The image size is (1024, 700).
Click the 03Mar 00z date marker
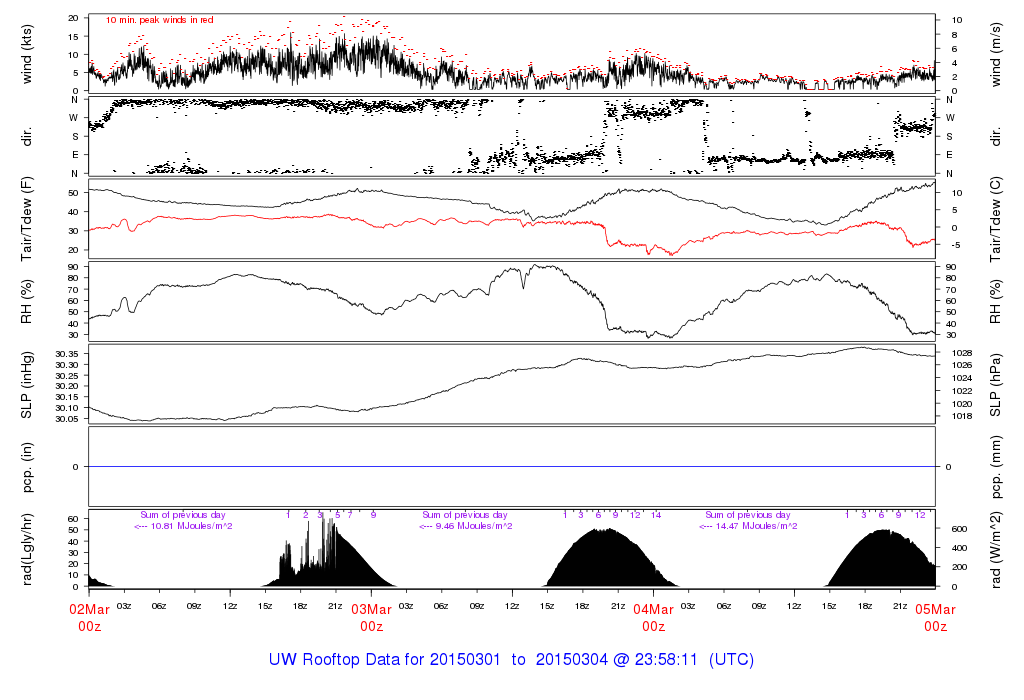pos(371,617)
